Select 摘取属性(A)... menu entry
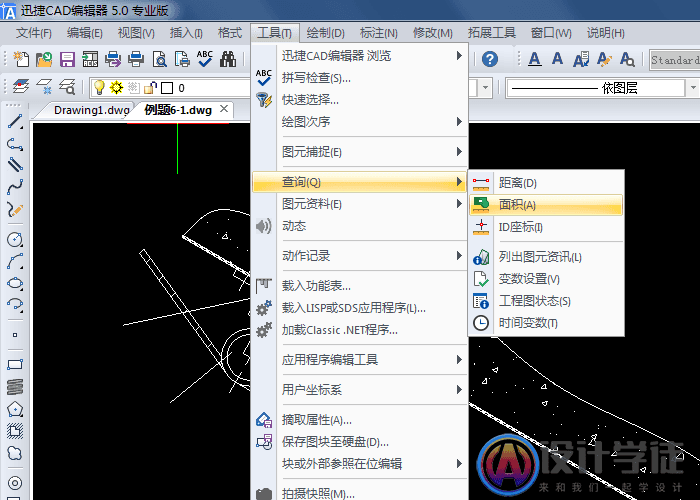Viewport: 700px width, 500px height. 359,420
